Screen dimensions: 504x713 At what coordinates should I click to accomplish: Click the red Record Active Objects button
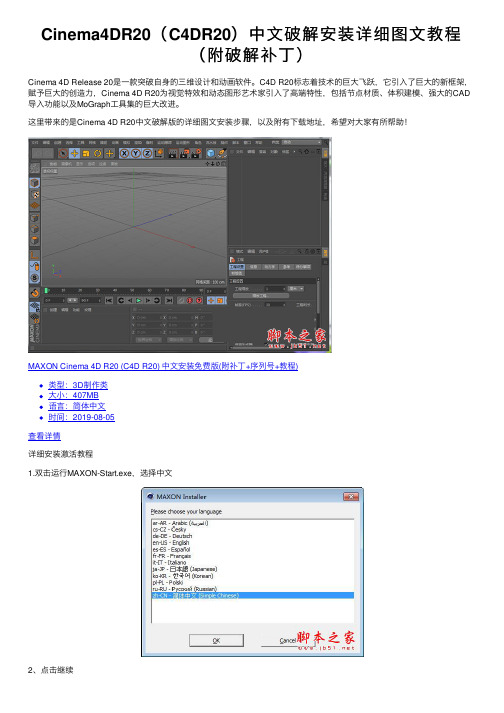[x=190, y=301]
